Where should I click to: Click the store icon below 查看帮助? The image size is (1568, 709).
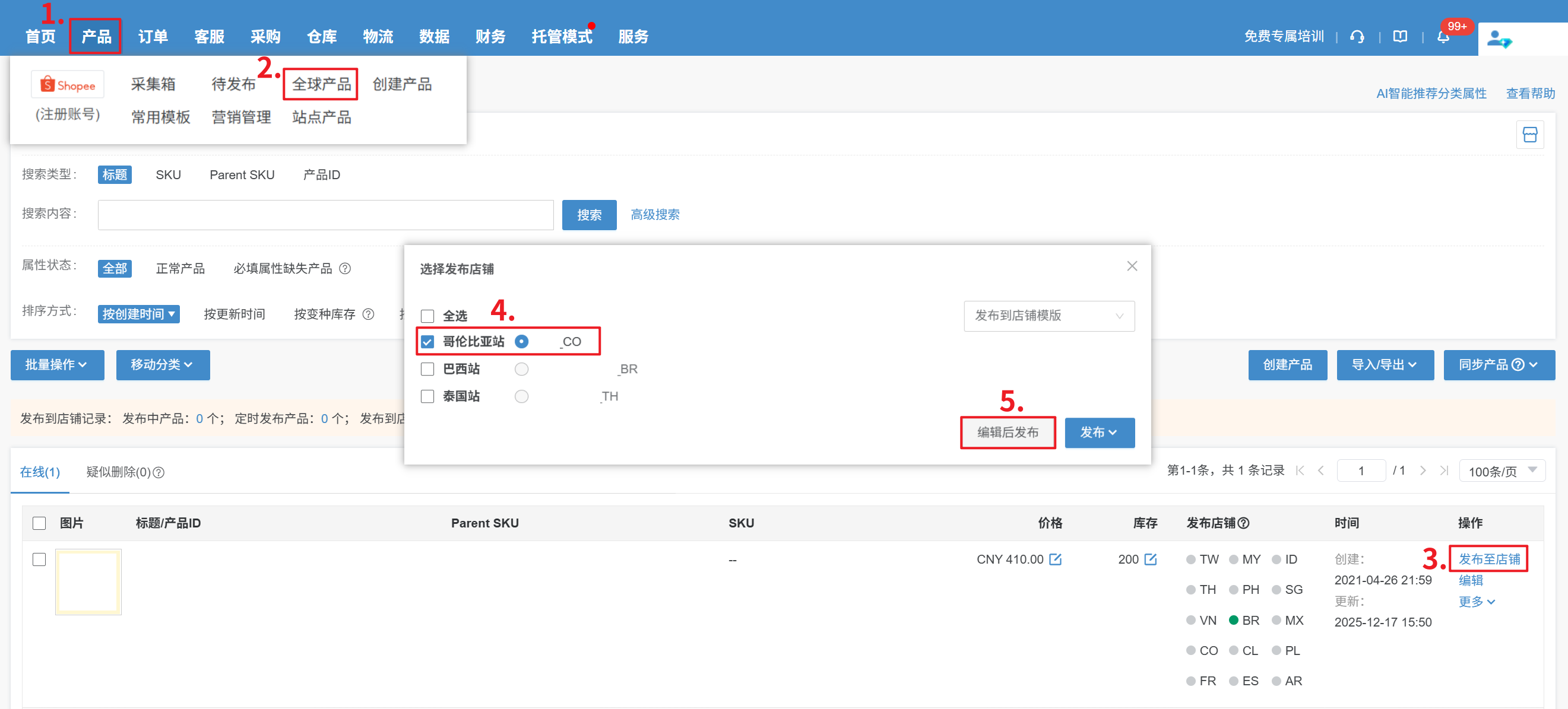coord(1529,134)
